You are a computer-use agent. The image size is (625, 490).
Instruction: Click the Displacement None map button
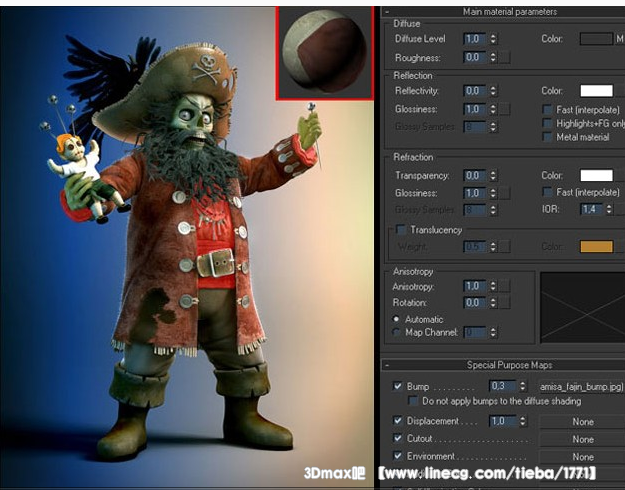pyautogui.click(x=582, y=422)
